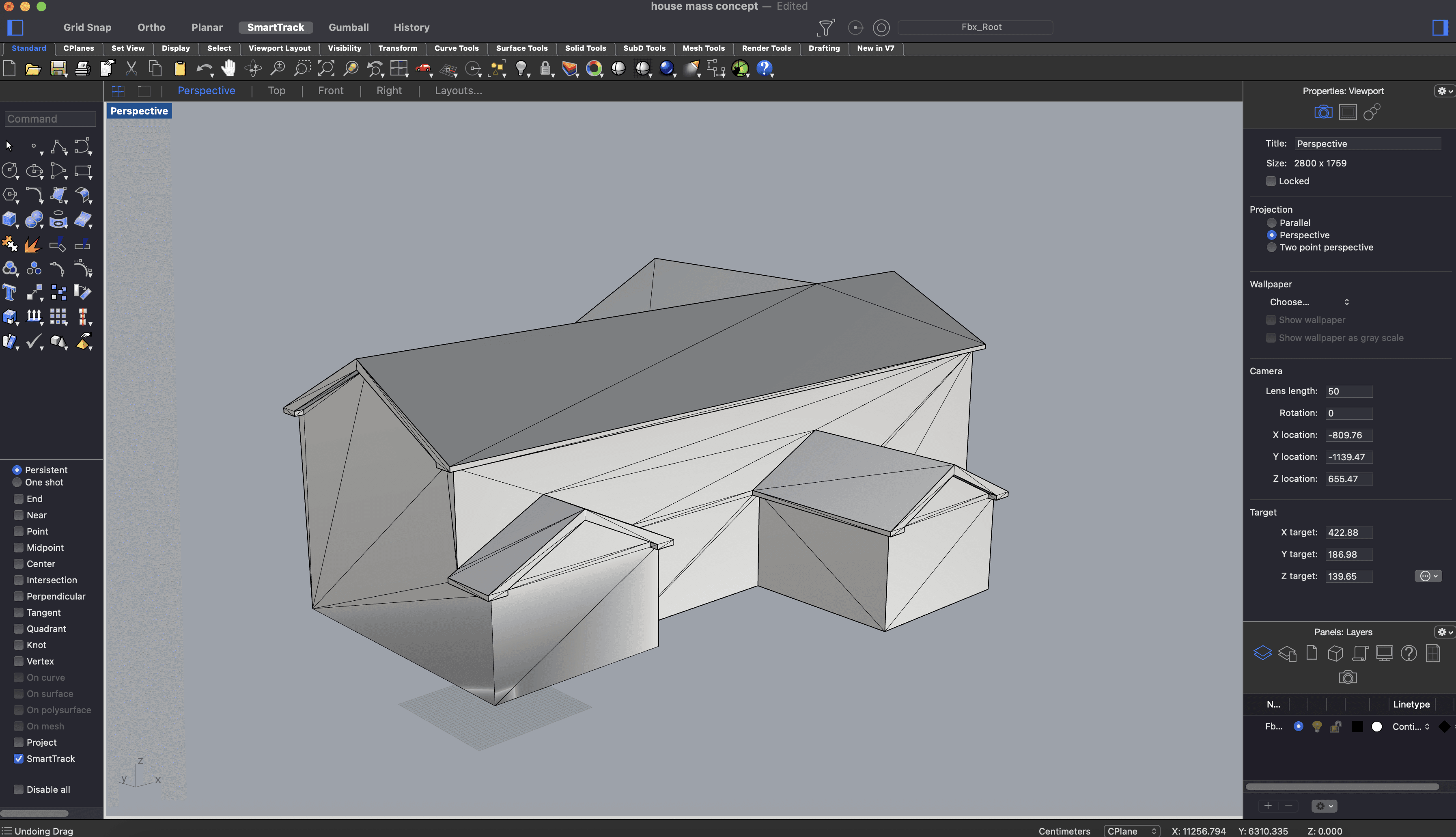Viewport: 1456px width, 837px height.
Task: Click the Cut scissors icon
Action: click(131, 69)
